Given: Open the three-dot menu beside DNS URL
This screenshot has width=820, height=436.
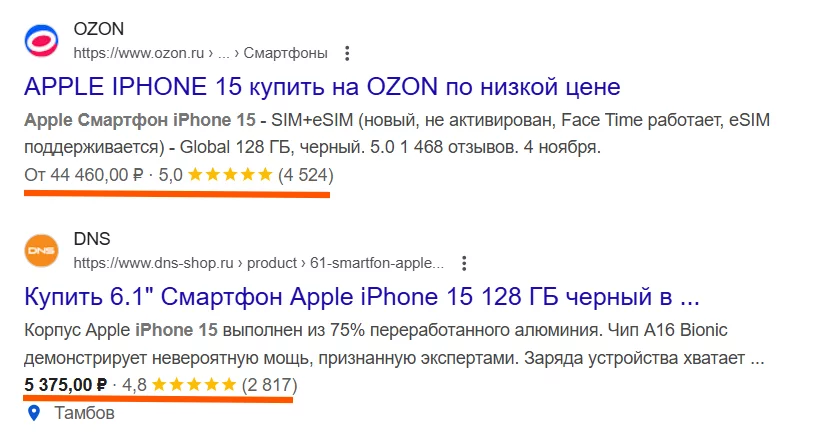Looking at the screenshot, I should [x=462, y=264].
